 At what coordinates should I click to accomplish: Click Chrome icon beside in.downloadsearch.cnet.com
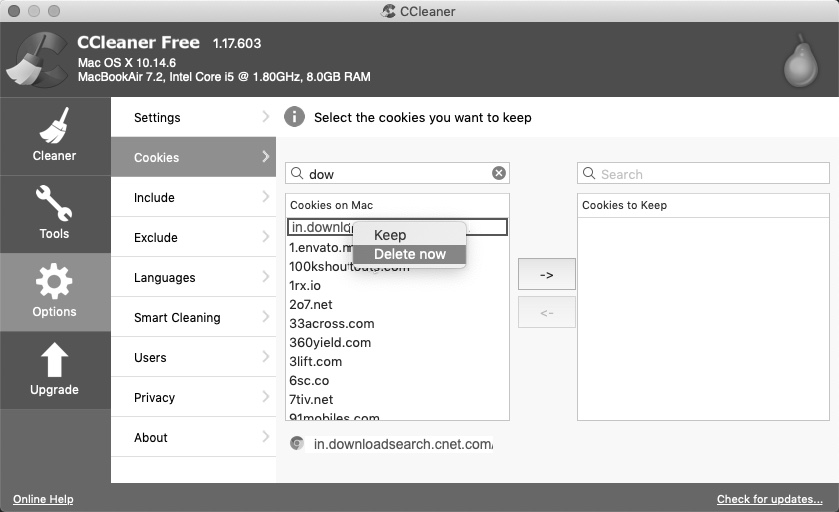(x=296, y=444)
